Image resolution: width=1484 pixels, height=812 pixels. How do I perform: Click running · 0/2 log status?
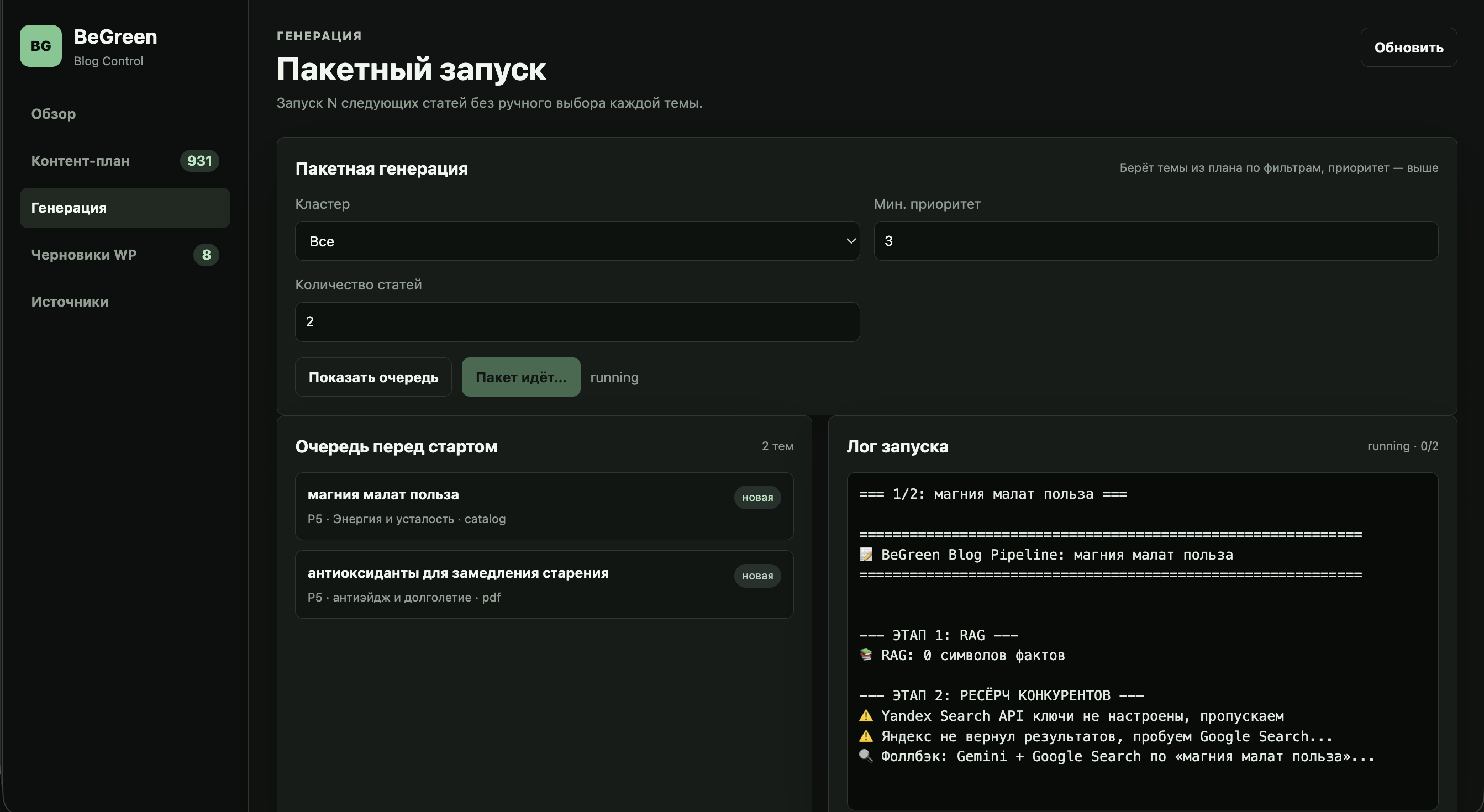pyautogui.click(x=1402, y=446)
